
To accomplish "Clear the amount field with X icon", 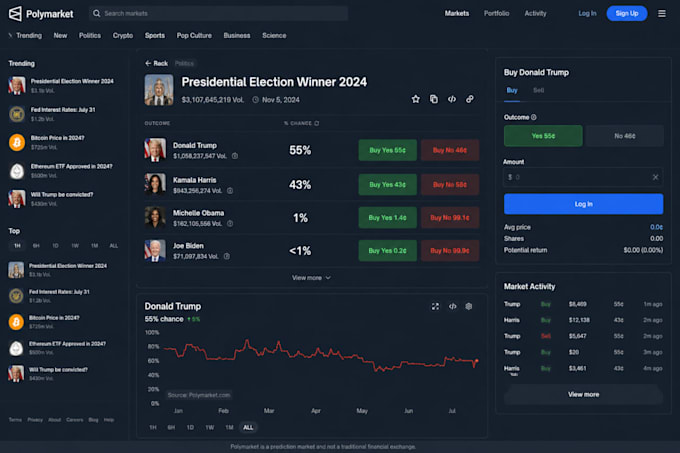I will pos(655,177).
